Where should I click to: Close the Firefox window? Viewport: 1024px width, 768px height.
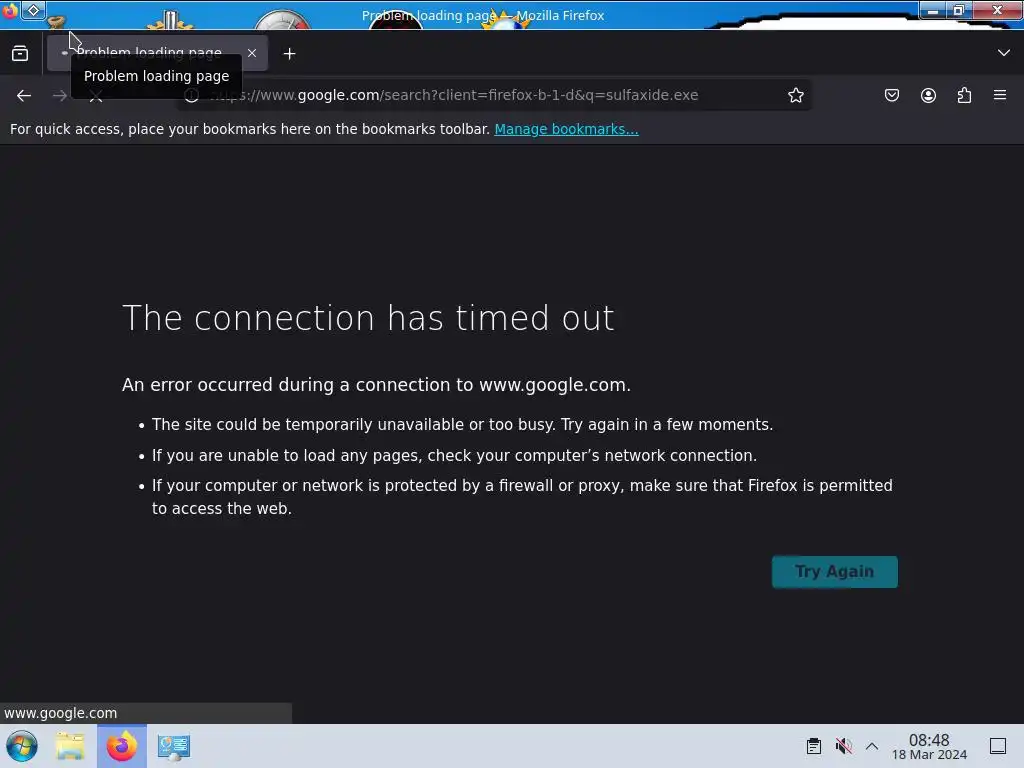997,10
